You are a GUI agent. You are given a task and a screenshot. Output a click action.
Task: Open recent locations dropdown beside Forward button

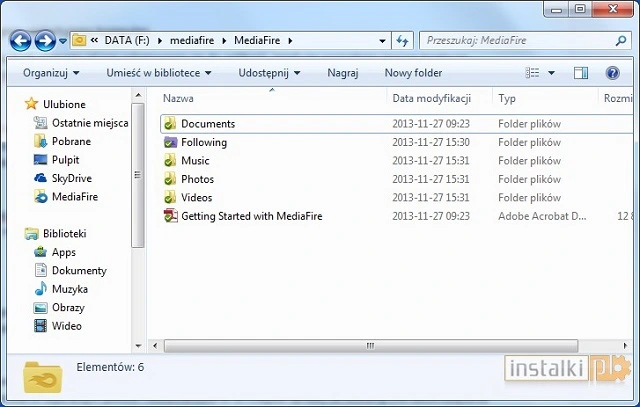pyautogui.click(x=63, y=41)
